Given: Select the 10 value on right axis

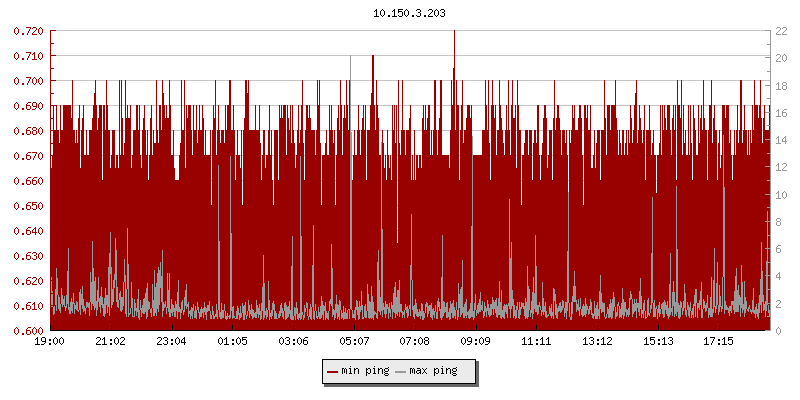Looking at the screenshot, I should [783, 195].
